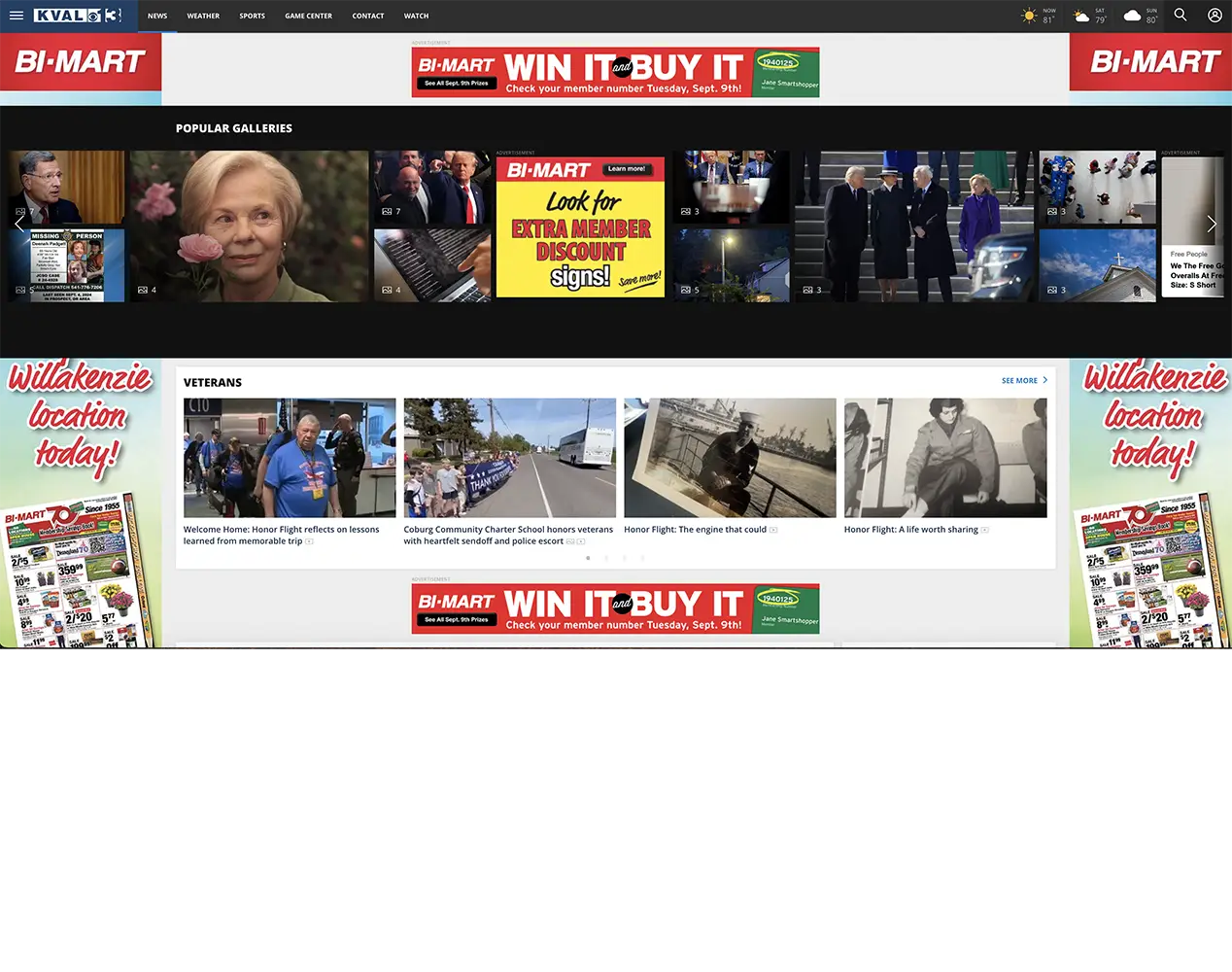This screenshot has height=972, width=1232.
Task: Go to previous galleries with left arrow
Action: coord(19,225)
